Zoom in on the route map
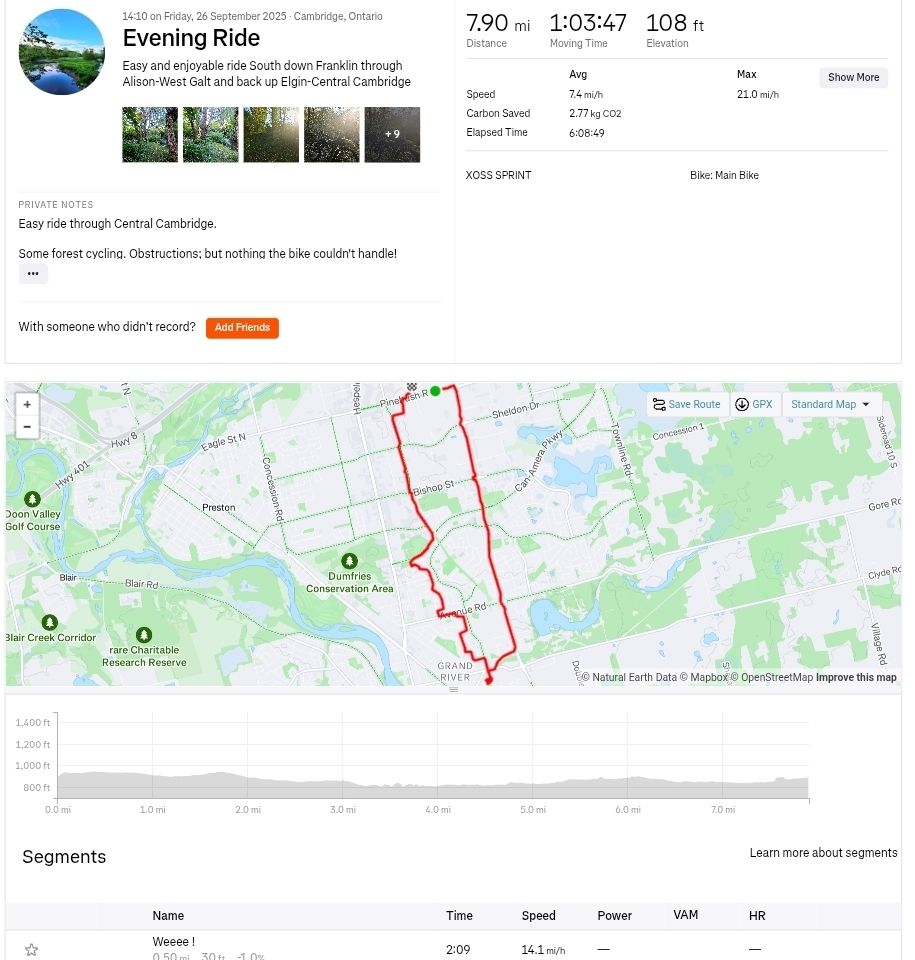Viewport: 915px width, 960px height. 27,405
